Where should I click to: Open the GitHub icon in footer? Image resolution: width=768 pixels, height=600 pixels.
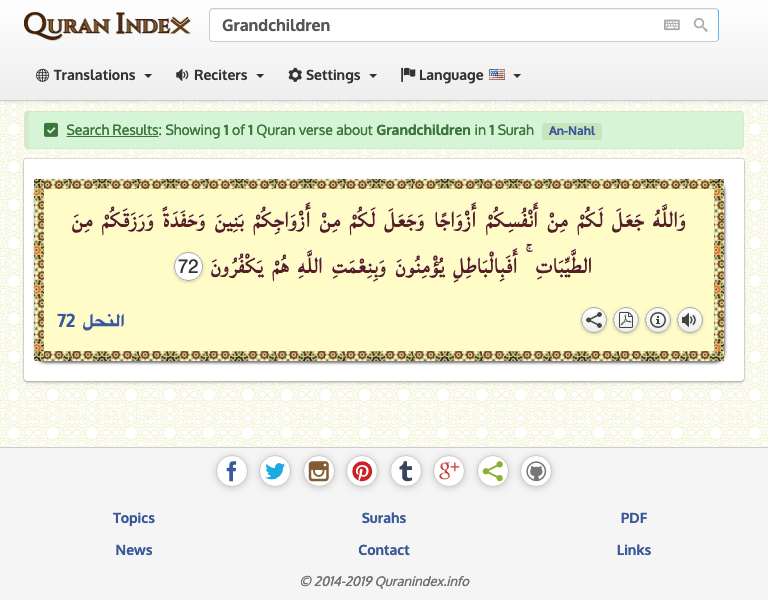point(536,471)
